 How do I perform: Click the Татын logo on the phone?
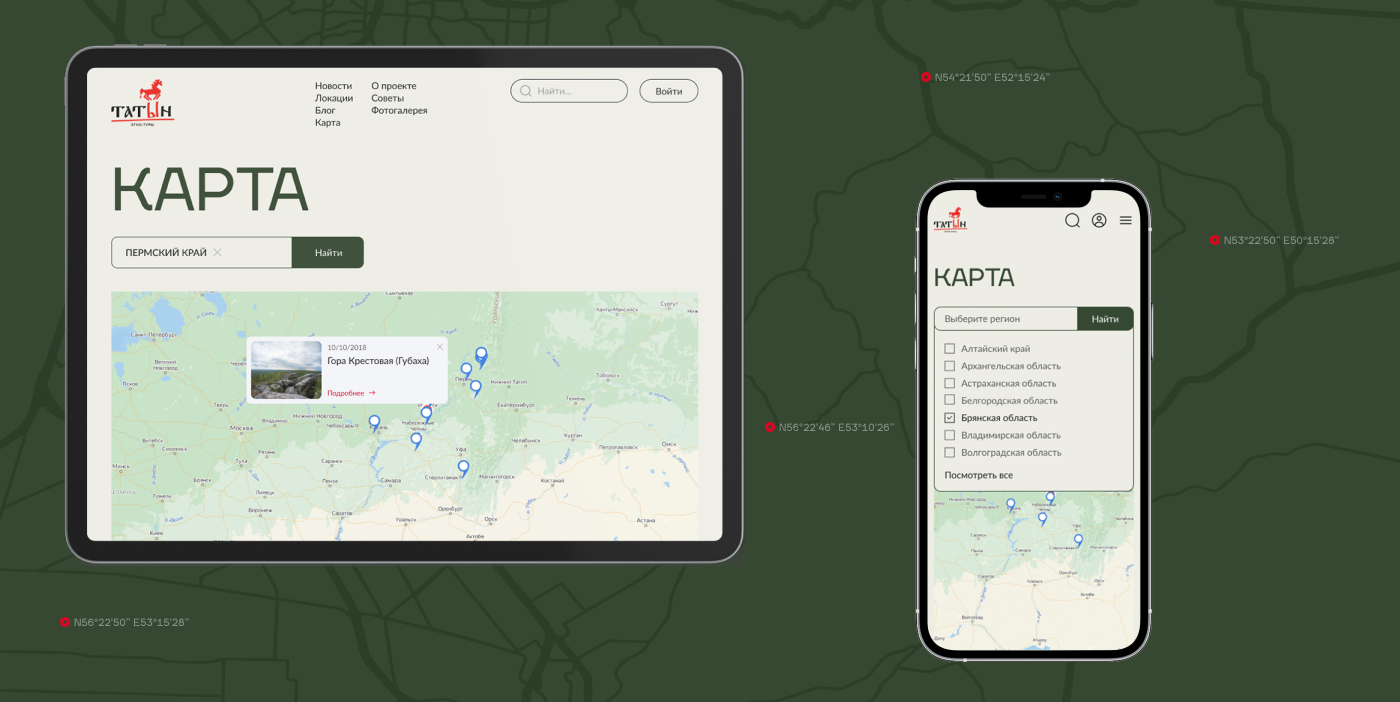pyautogui.click(x=950, y=220)
